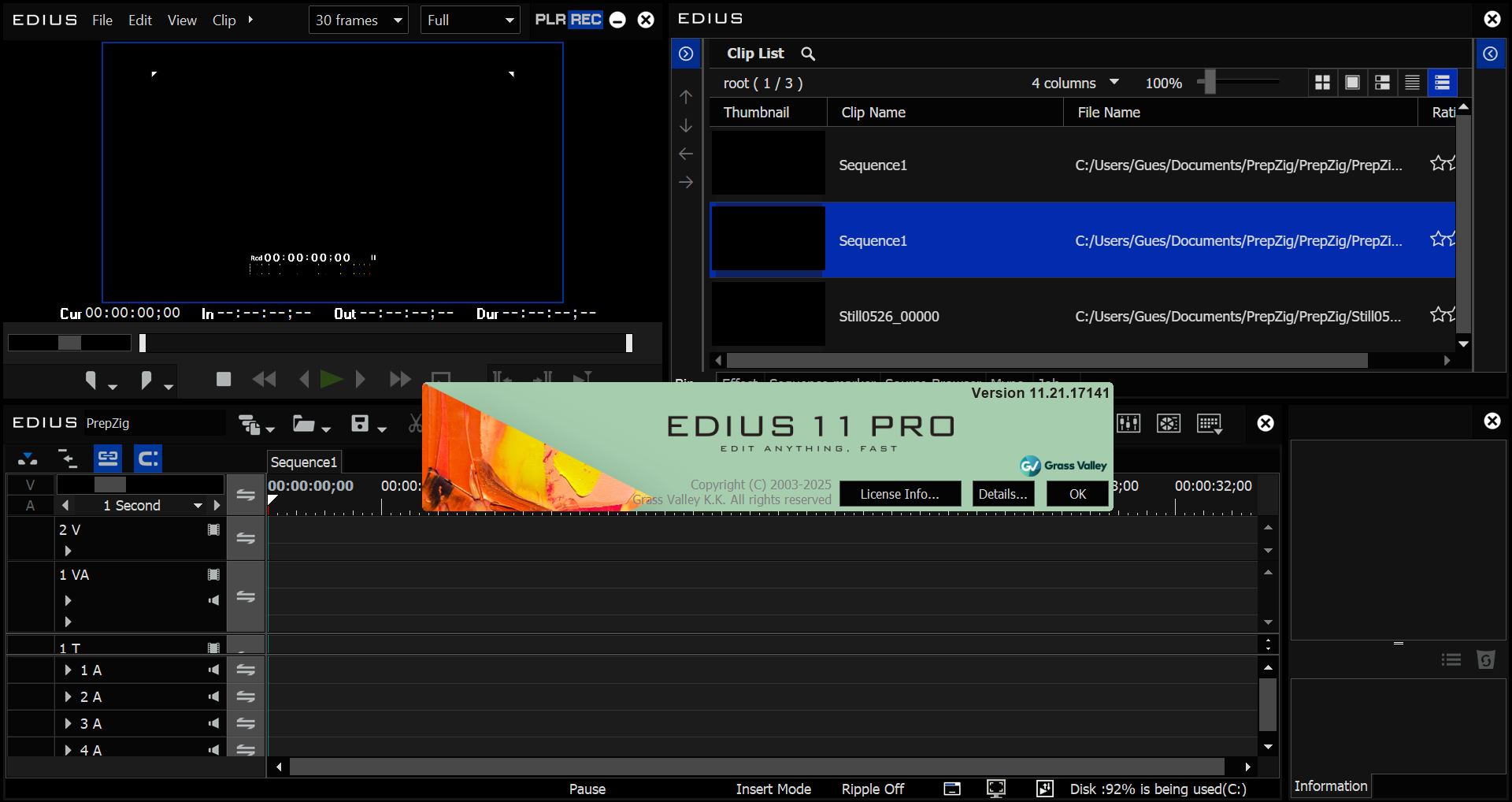Toggle audio mute on track 3 A

(x=213, y=723)
